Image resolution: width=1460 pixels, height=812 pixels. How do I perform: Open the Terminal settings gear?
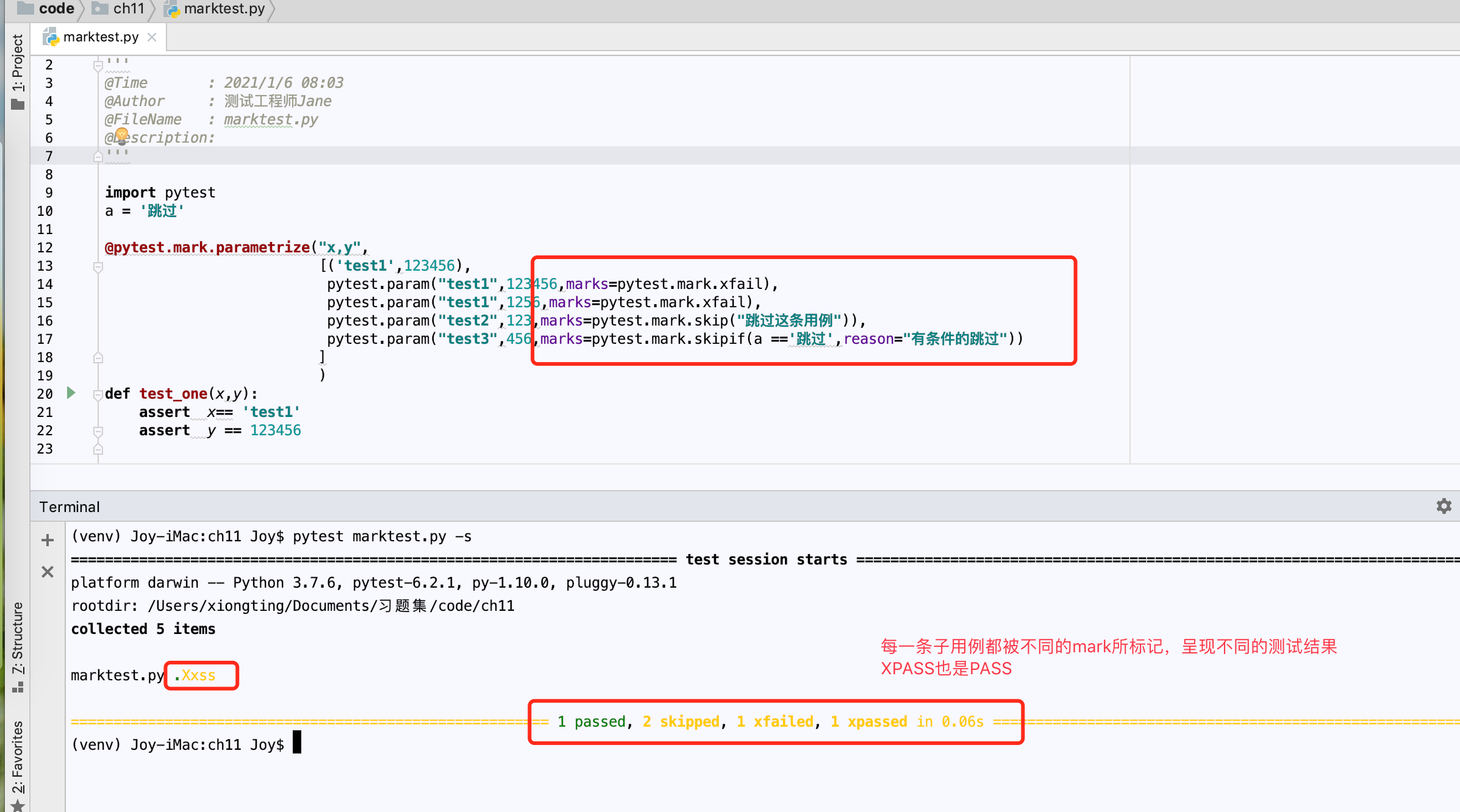(1444, 506)
